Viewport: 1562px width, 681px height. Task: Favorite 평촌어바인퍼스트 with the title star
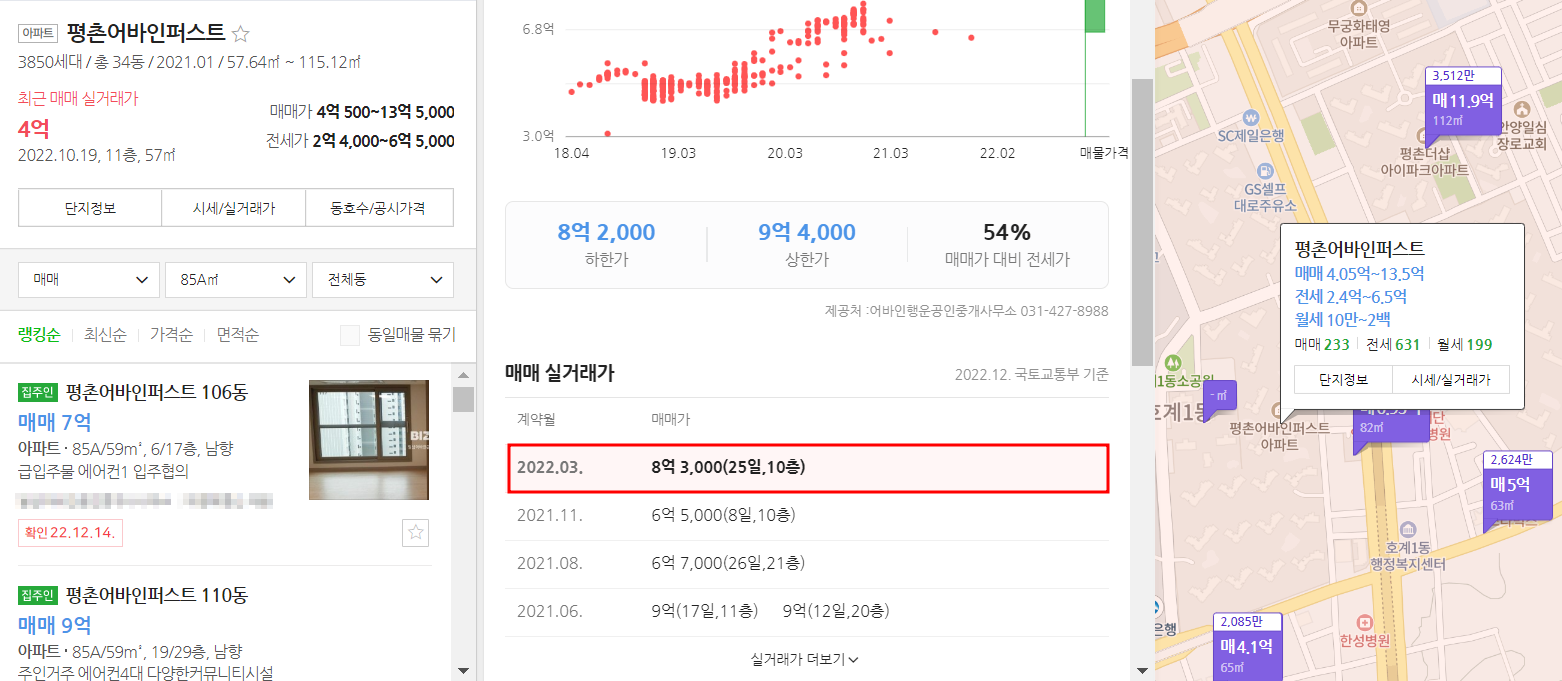240,34
